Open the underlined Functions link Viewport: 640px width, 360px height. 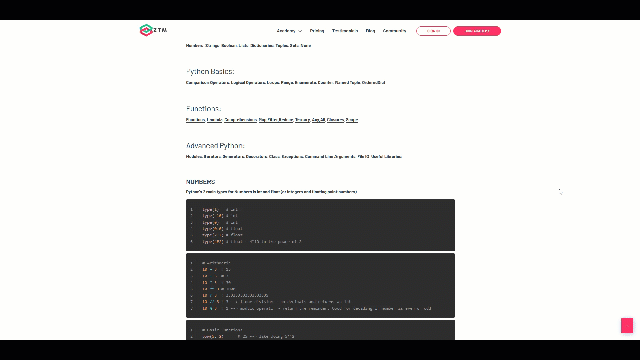coord(195,120)
